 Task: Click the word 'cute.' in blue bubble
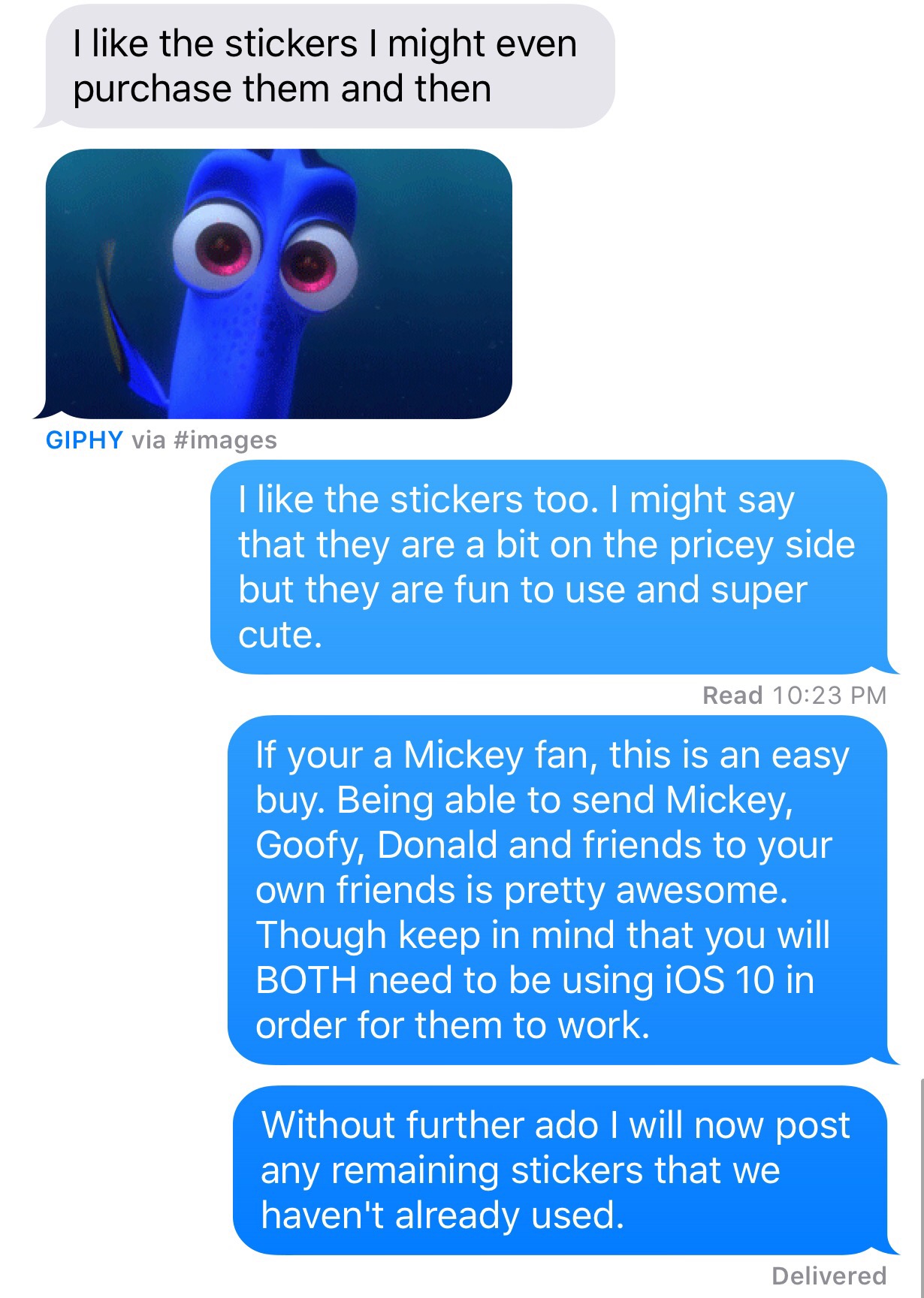point(280,635)
